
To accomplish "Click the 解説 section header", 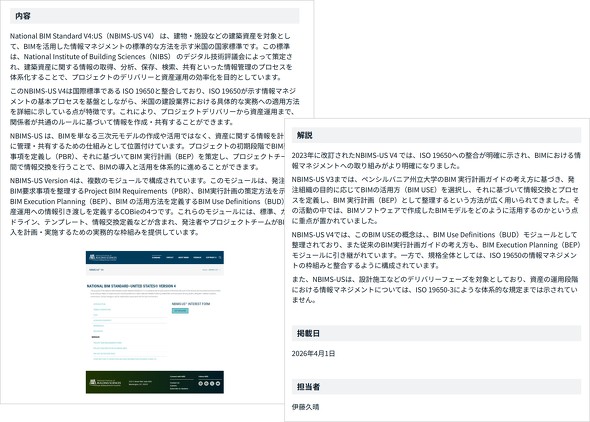I will pyautogui.click(x=436, y=135).
